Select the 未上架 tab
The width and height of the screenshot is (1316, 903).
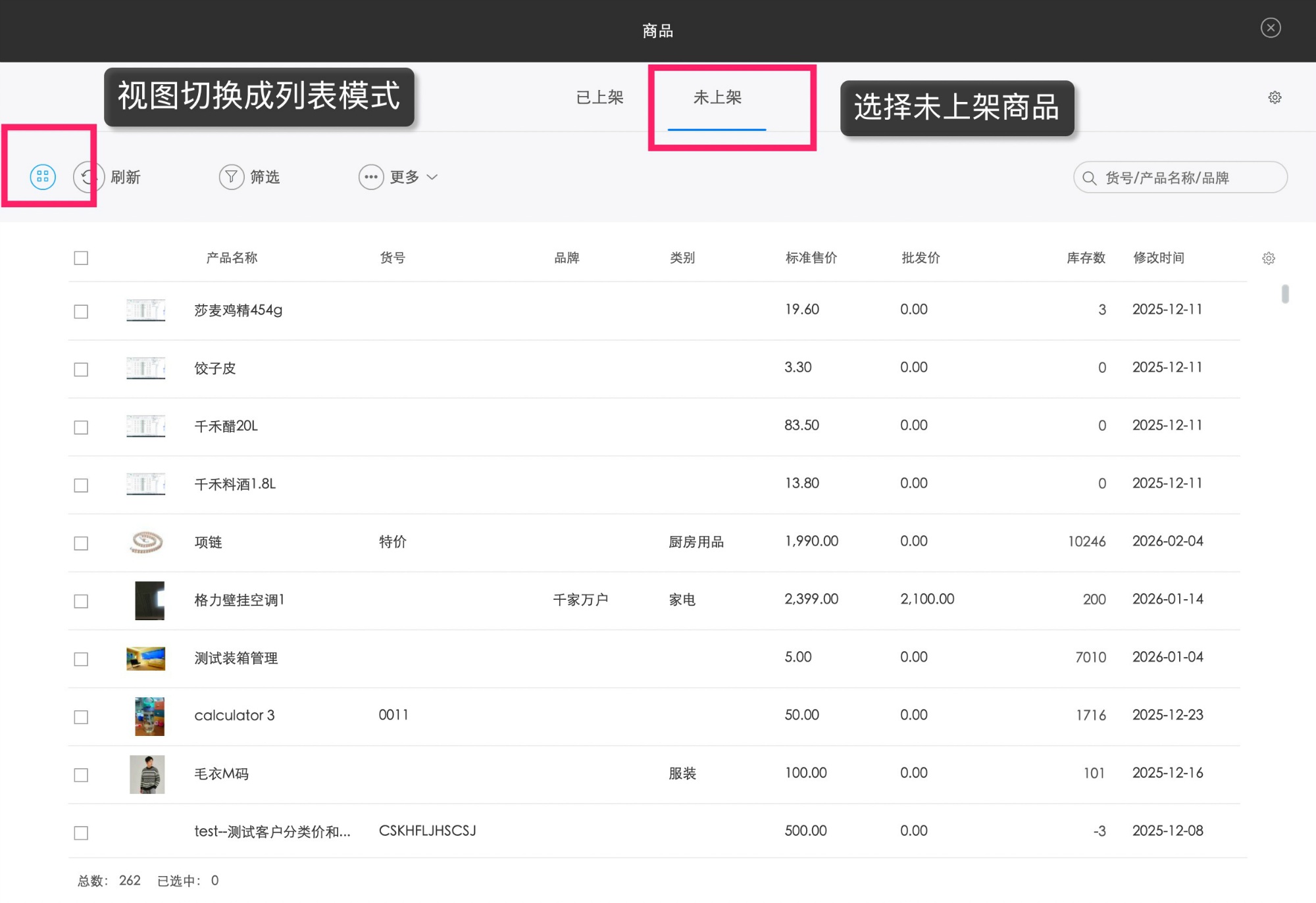point(717,97)
